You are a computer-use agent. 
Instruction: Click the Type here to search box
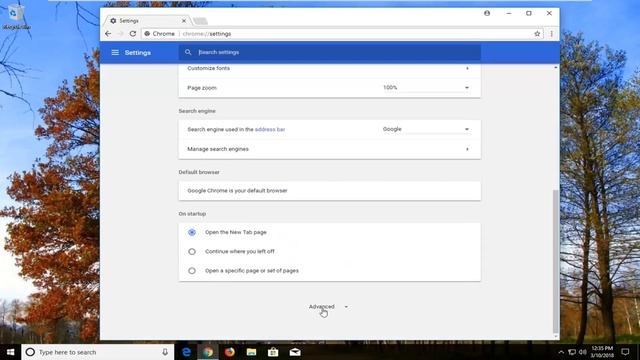[98, 352]
